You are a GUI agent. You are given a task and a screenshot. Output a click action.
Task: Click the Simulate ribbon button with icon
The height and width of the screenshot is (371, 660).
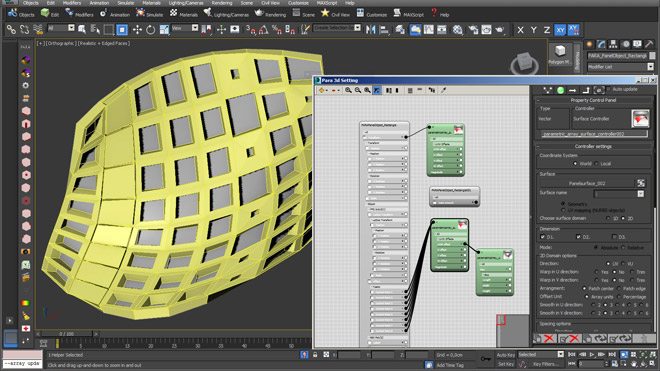149,14
